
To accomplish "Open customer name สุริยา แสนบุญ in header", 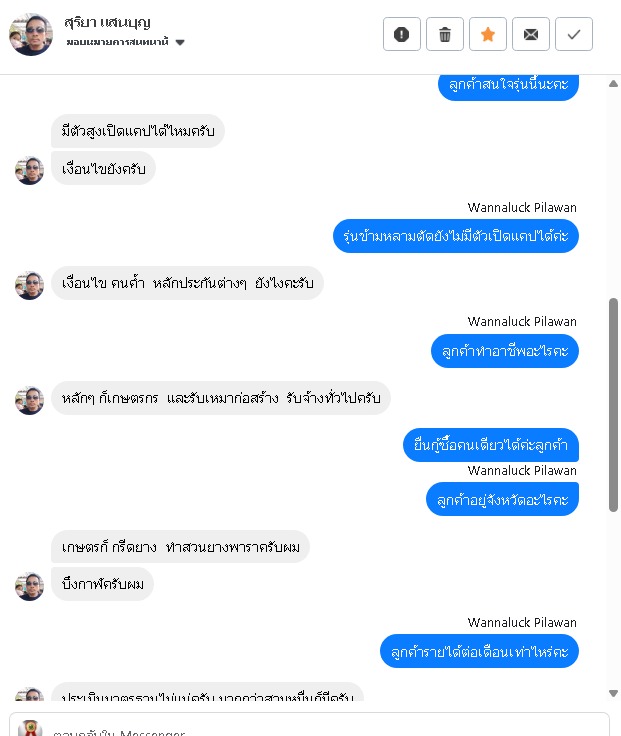I will pos(107,22).
